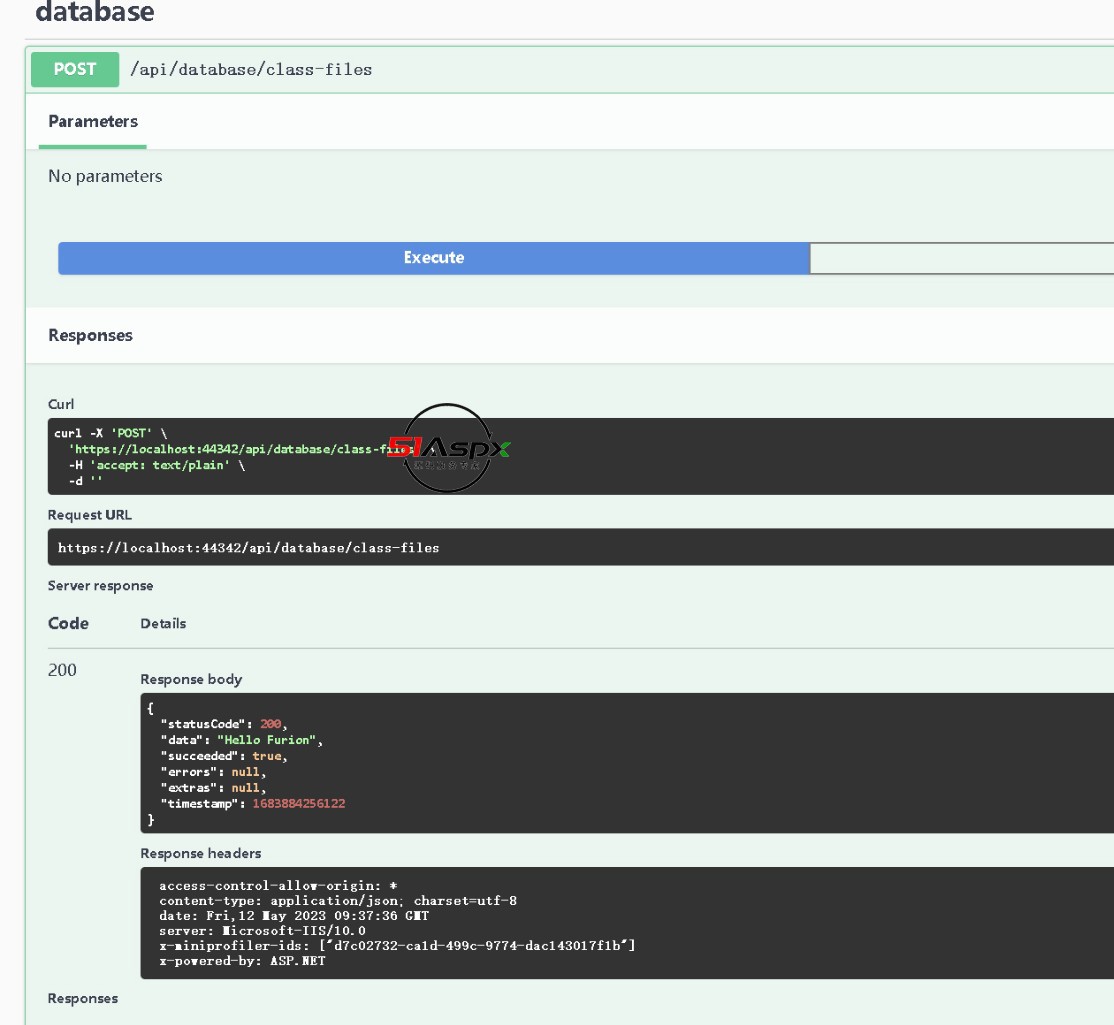Click the No parameters text
1114x1025 pixels.
(105, 177)
